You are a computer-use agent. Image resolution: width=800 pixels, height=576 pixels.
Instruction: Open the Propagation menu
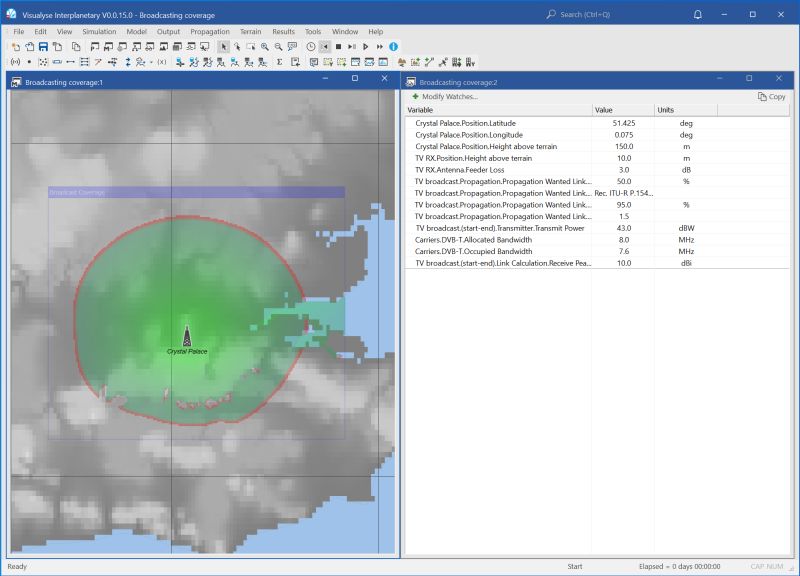210,31
